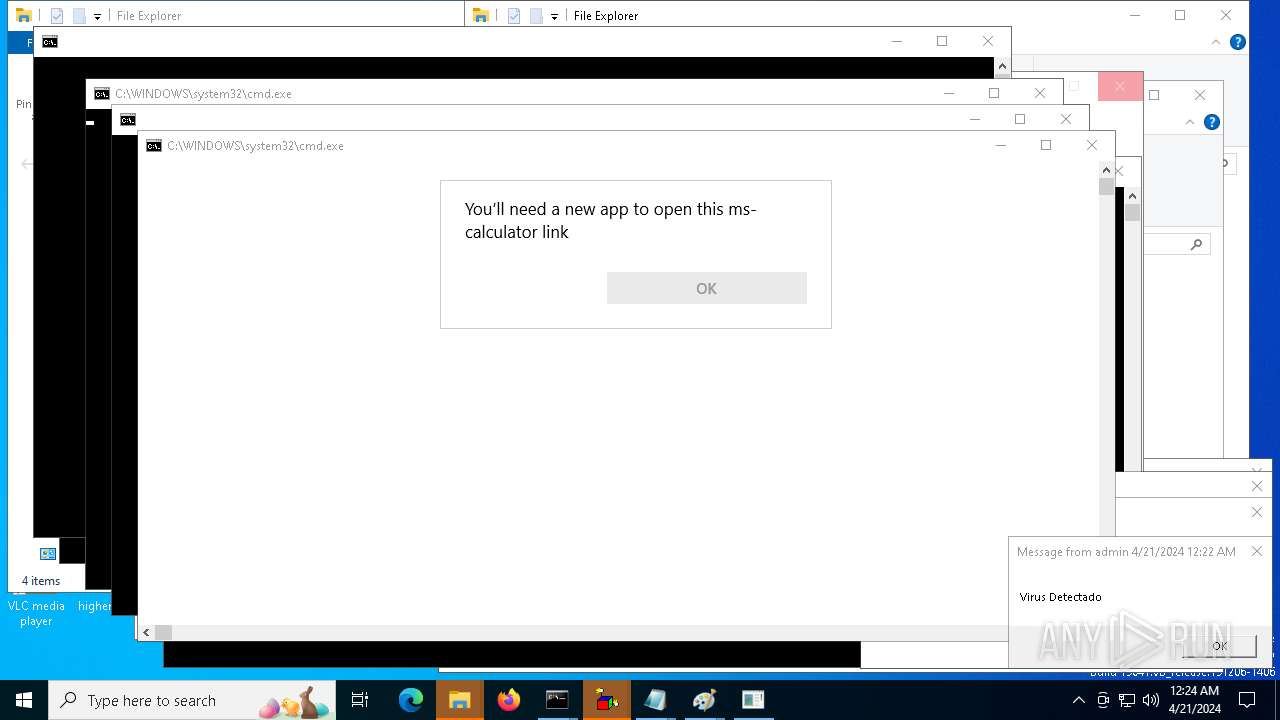Select the '4 items' status bar text

point(41,581)
